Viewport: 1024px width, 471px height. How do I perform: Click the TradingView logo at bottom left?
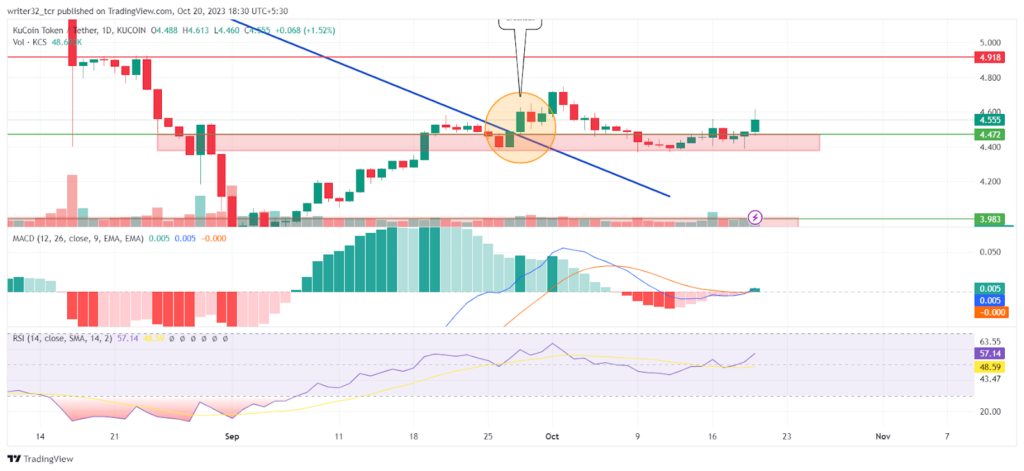[x=40, y=459]
